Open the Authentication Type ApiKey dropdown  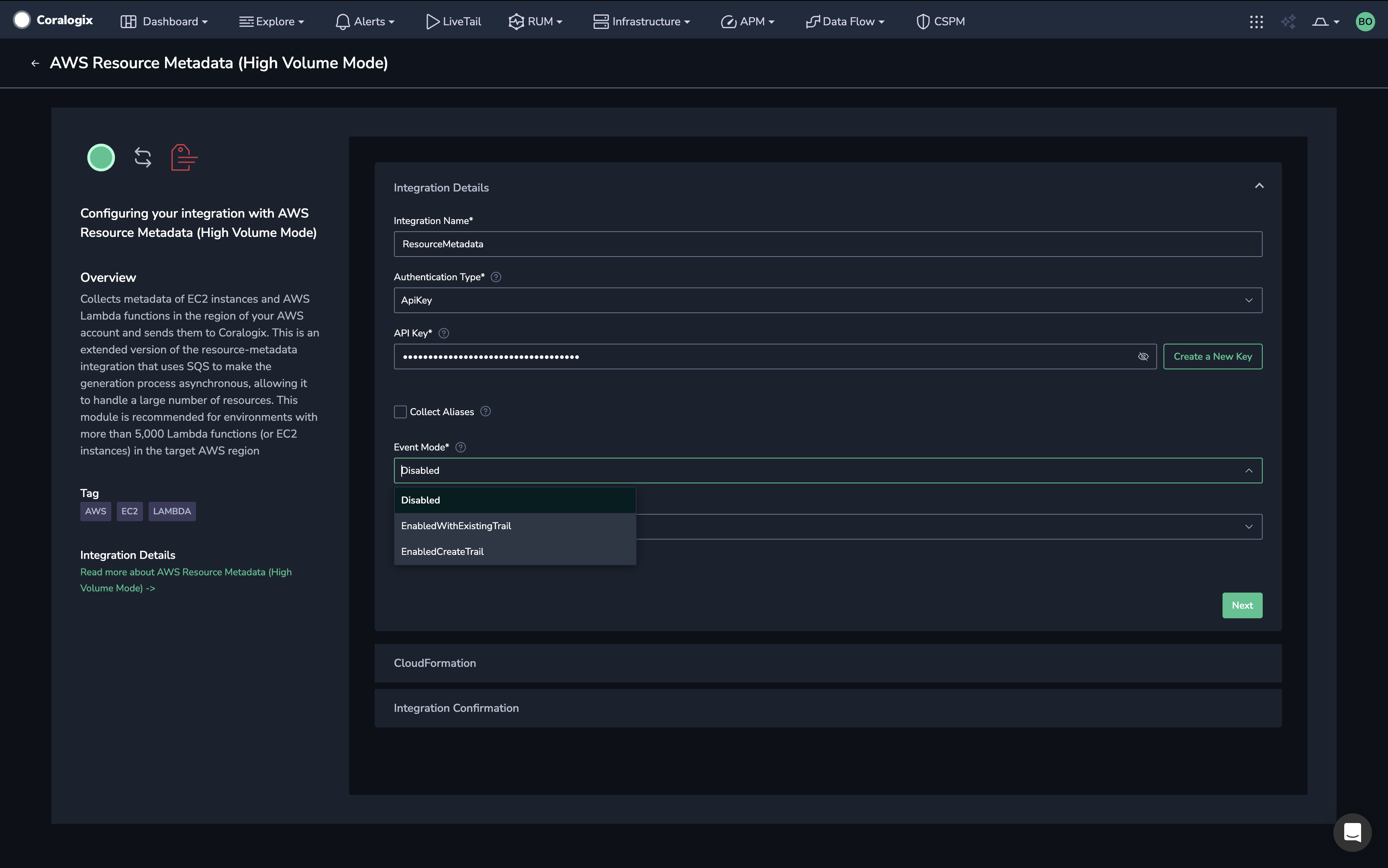click(827, 300)
